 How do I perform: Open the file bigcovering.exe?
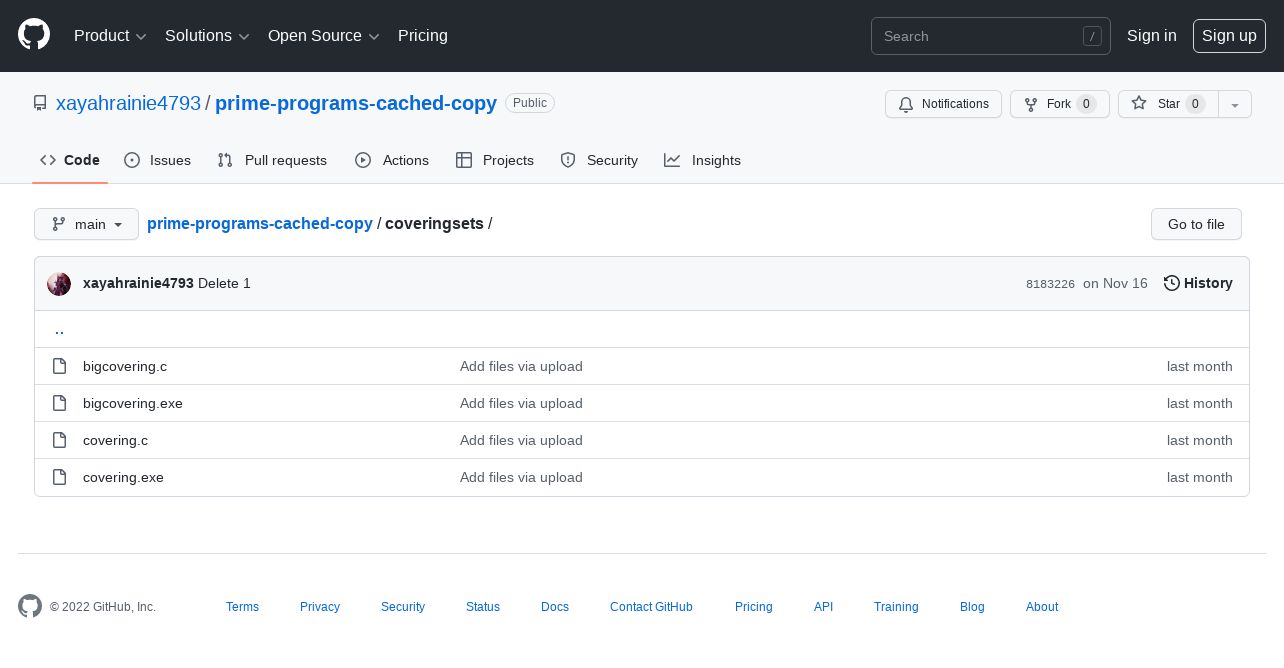(x=133, y=403)
